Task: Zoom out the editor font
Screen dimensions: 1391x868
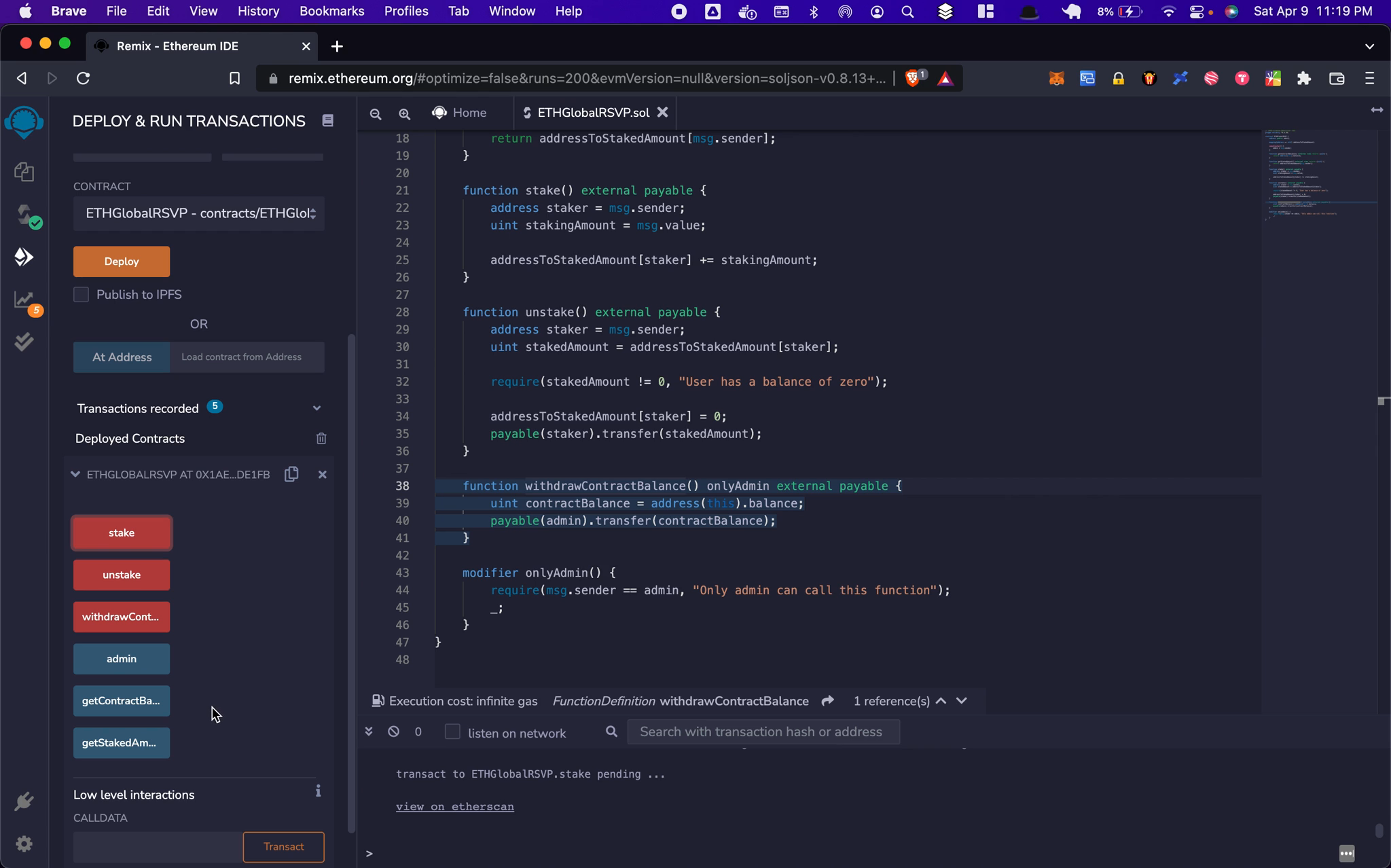Action: pos(376,113)
